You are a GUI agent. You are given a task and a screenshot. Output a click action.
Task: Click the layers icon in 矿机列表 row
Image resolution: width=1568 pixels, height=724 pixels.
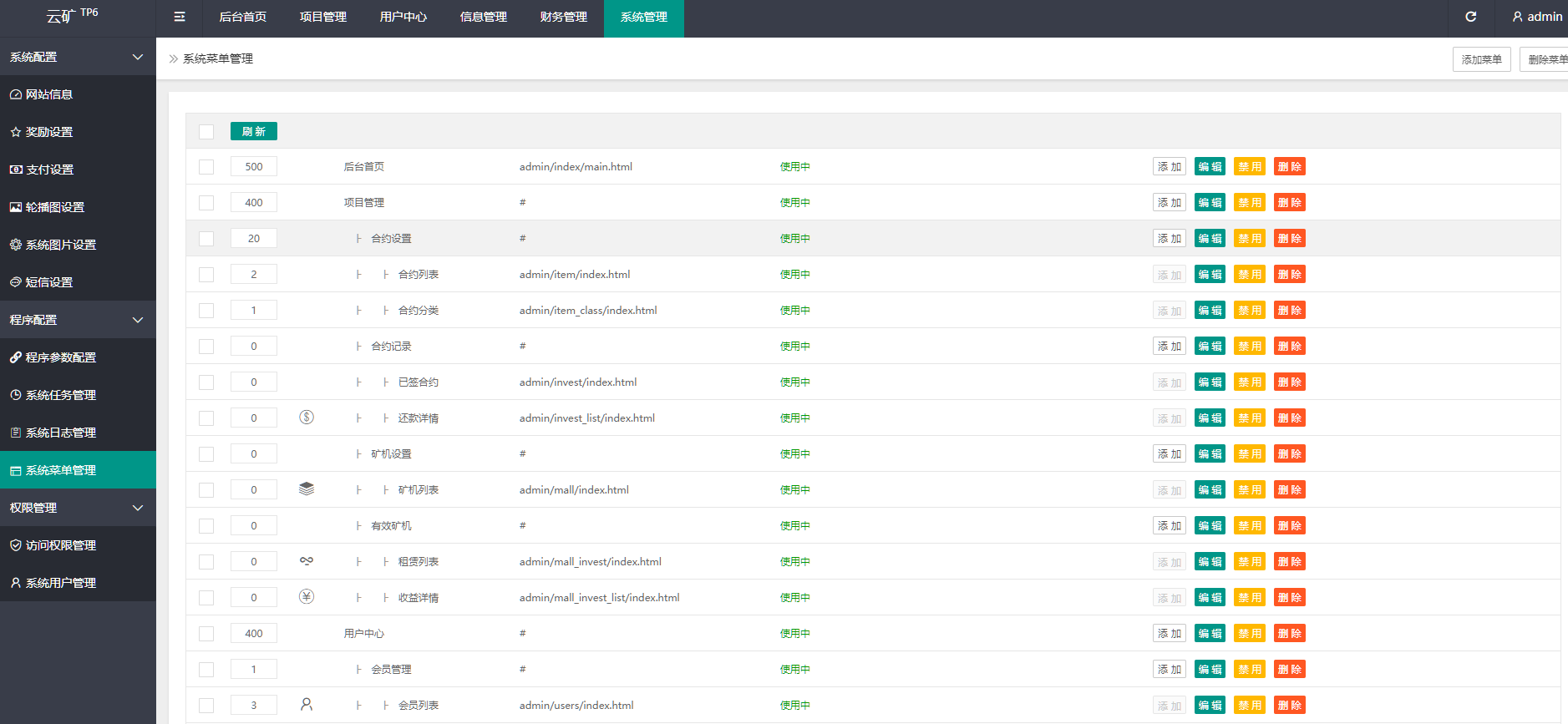coord(307,489)
